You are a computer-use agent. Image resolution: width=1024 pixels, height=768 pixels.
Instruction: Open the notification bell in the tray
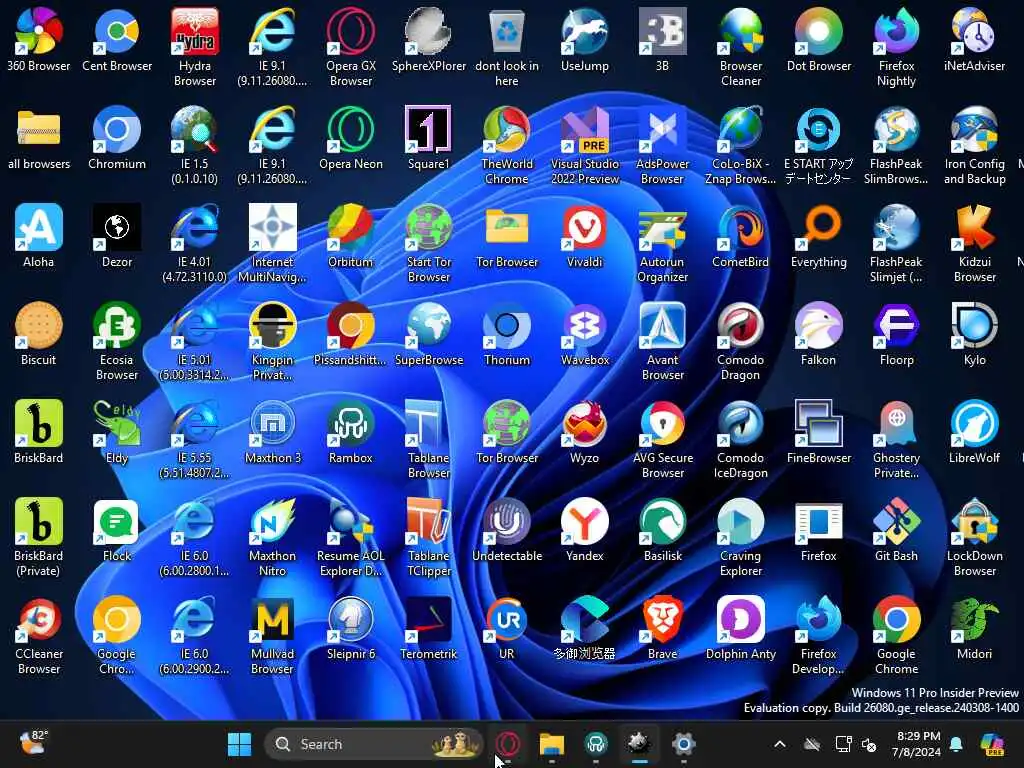tap(956, 744)
